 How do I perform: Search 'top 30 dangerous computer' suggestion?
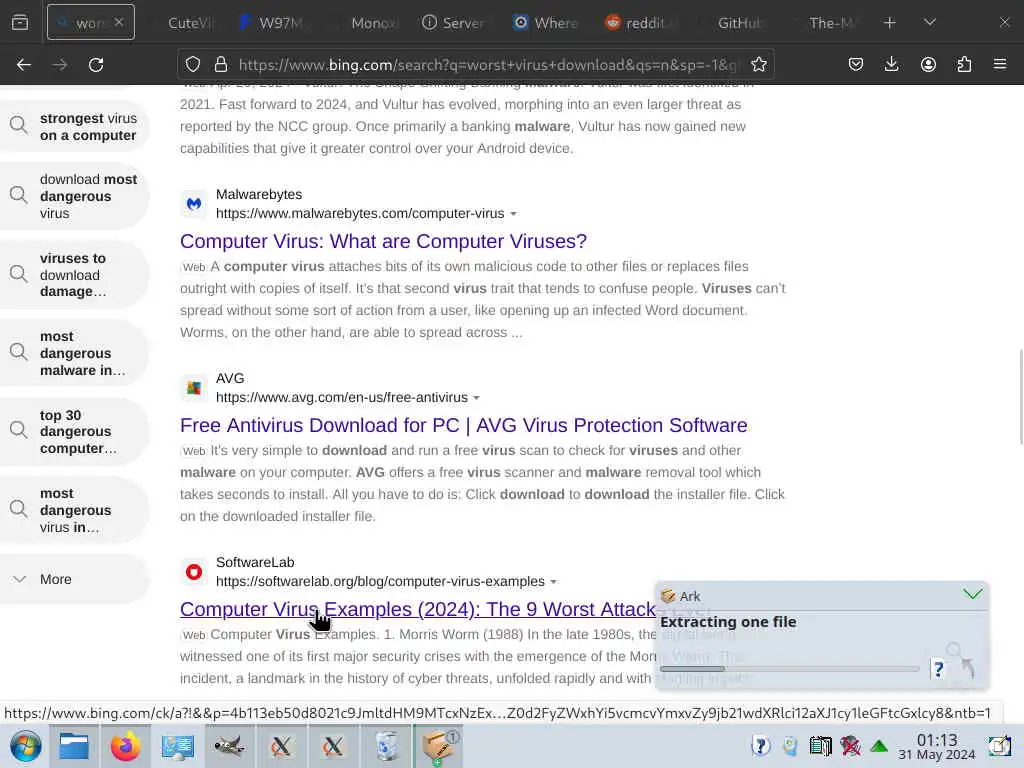(75, 432)
